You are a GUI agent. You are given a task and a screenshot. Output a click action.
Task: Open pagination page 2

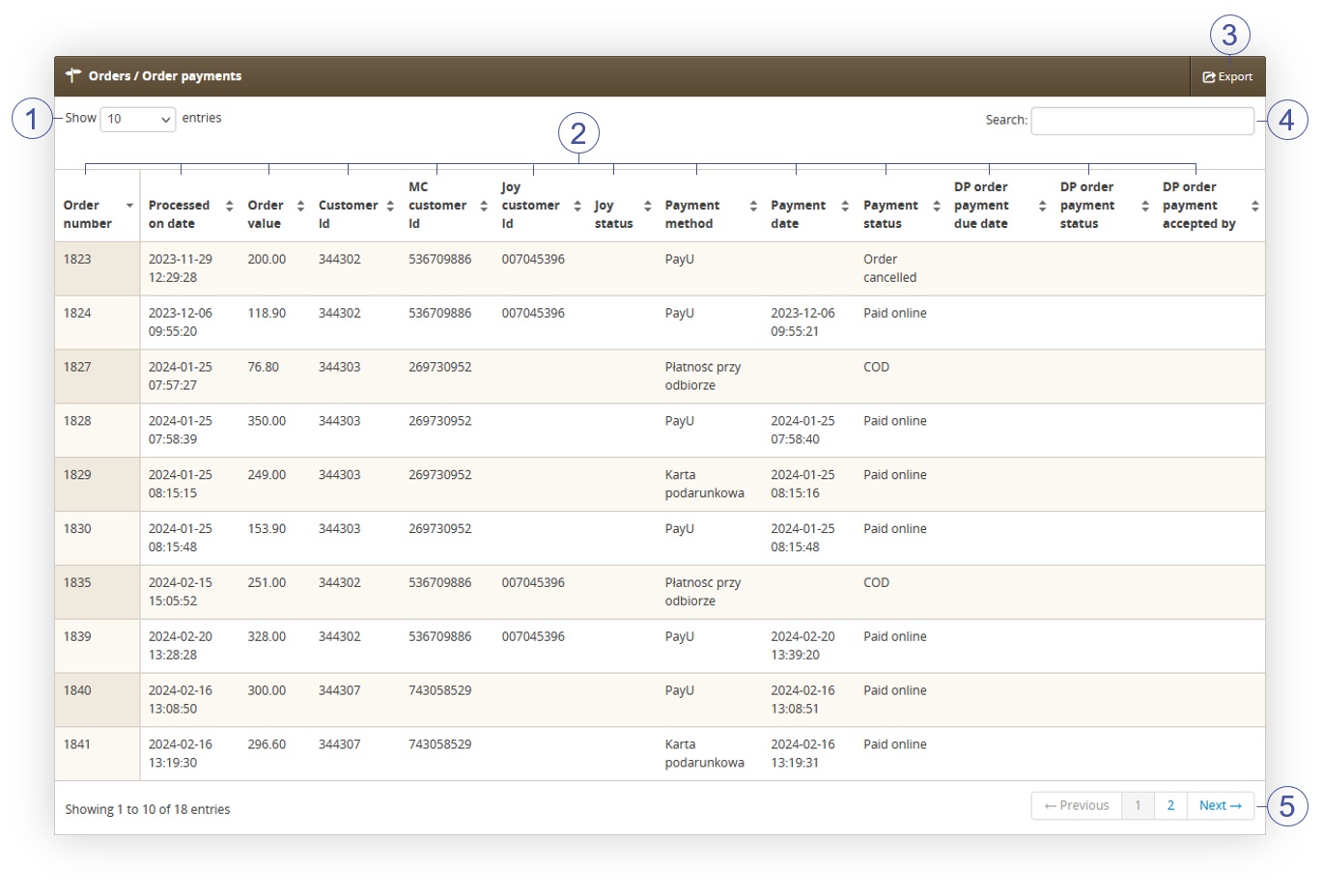[x=1170, y=805]
